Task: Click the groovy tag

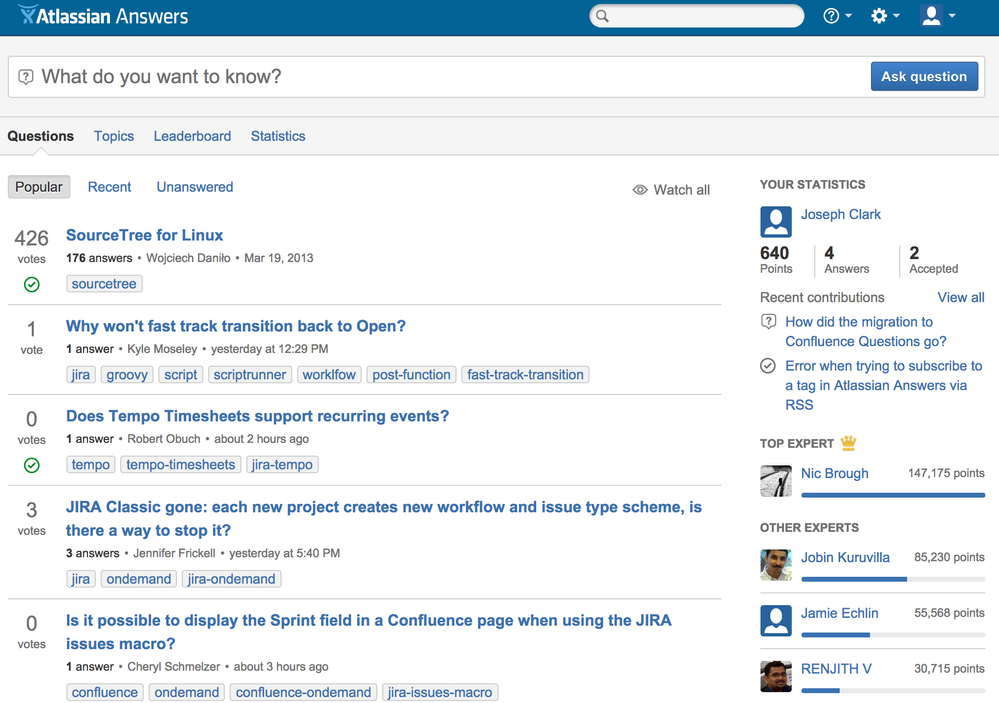Action: 127,375
